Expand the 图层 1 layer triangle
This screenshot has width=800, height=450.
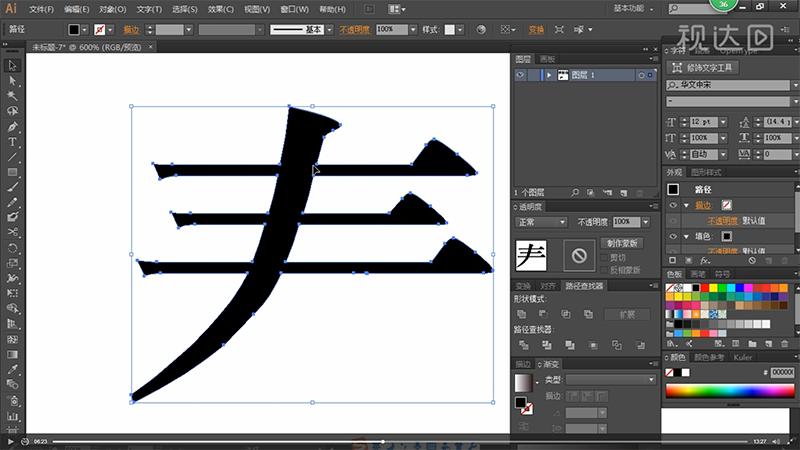pos(549,75)
